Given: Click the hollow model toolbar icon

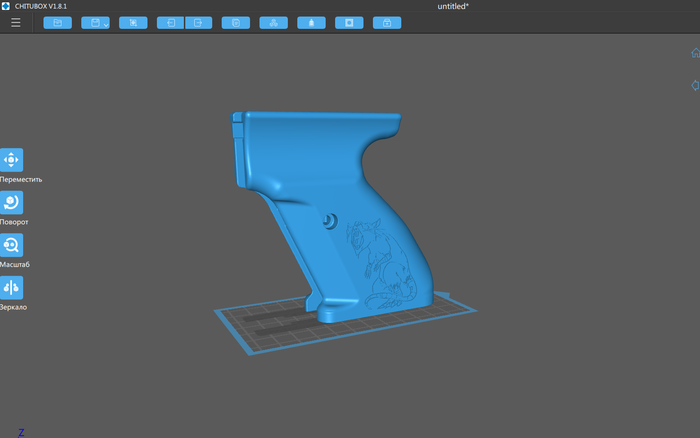Looking at the screenshot, I should tap(311, 22).
